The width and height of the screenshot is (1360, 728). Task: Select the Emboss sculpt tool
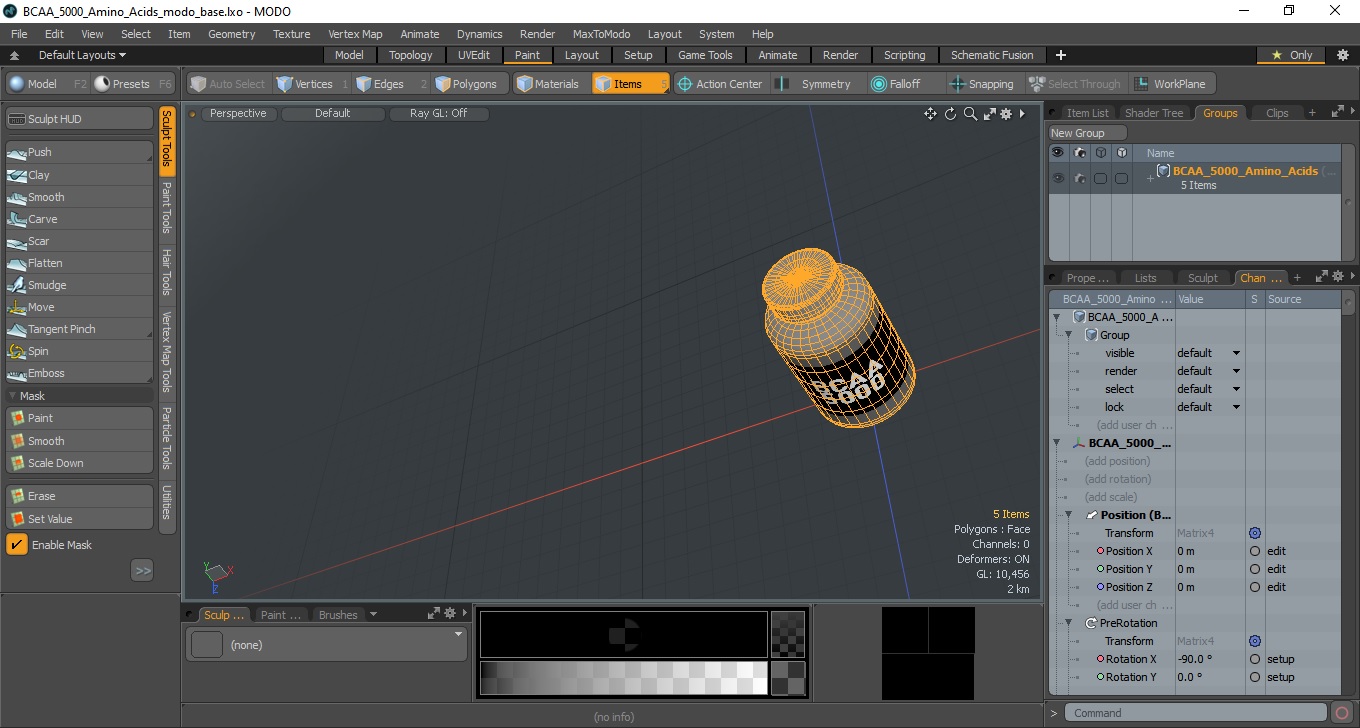coord(80,373)
